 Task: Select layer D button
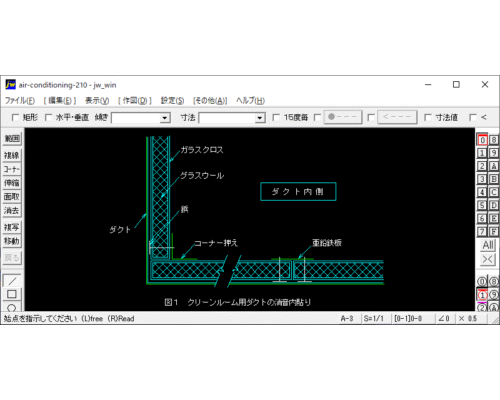(x=494, y=205)
